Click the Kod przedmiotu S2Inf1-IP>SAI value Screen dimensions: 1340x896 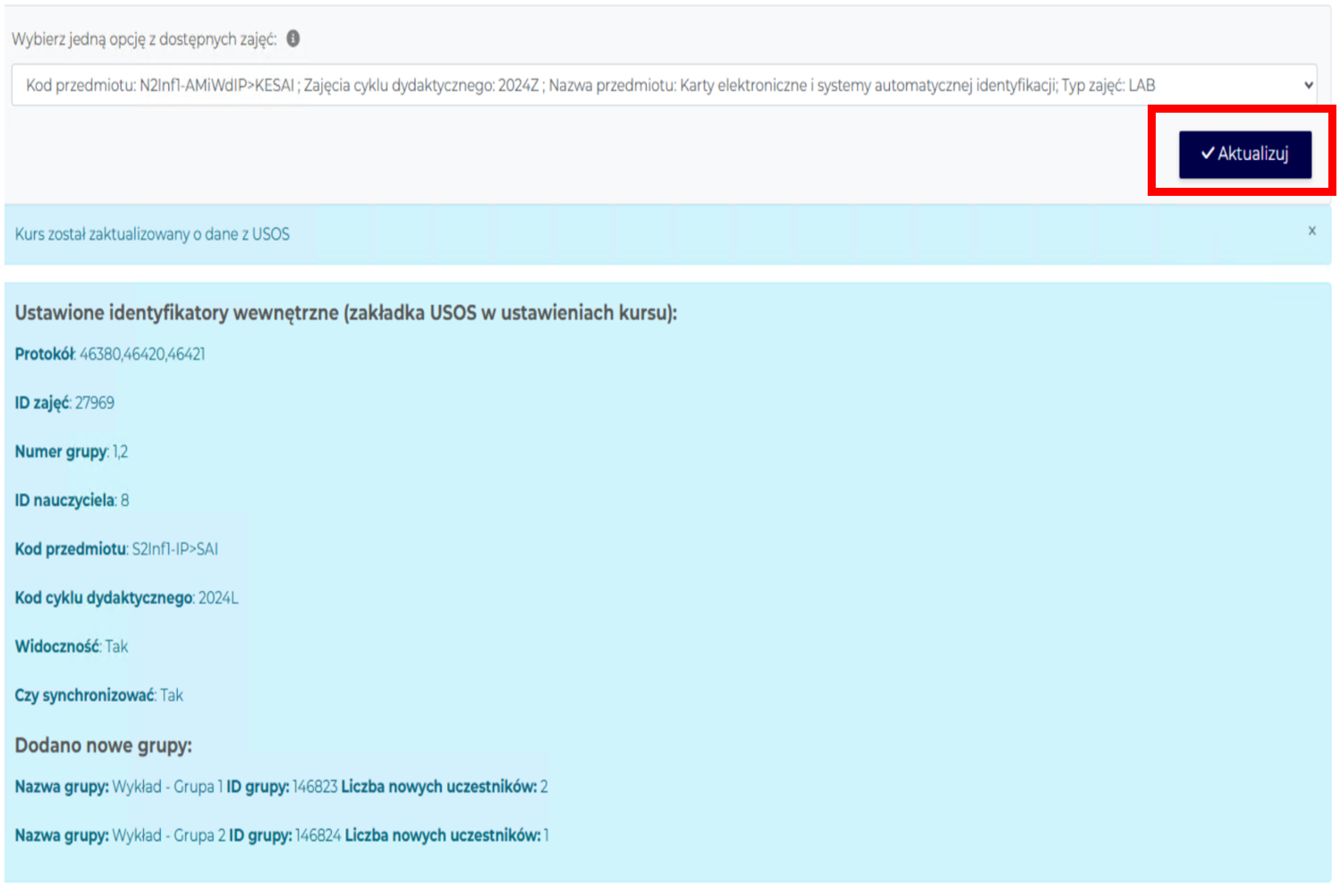tap(174, 549)
